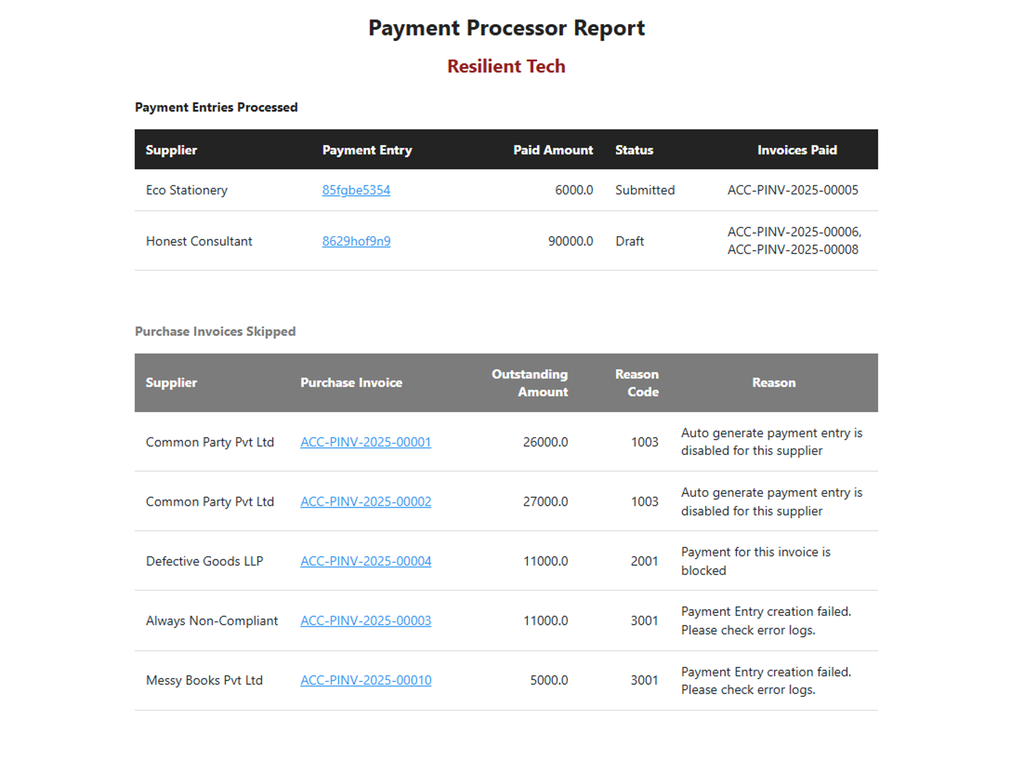Open purchase invoice ACC-PINV-2025-00001 link
1024x760 pixels.
pos(366,442)
